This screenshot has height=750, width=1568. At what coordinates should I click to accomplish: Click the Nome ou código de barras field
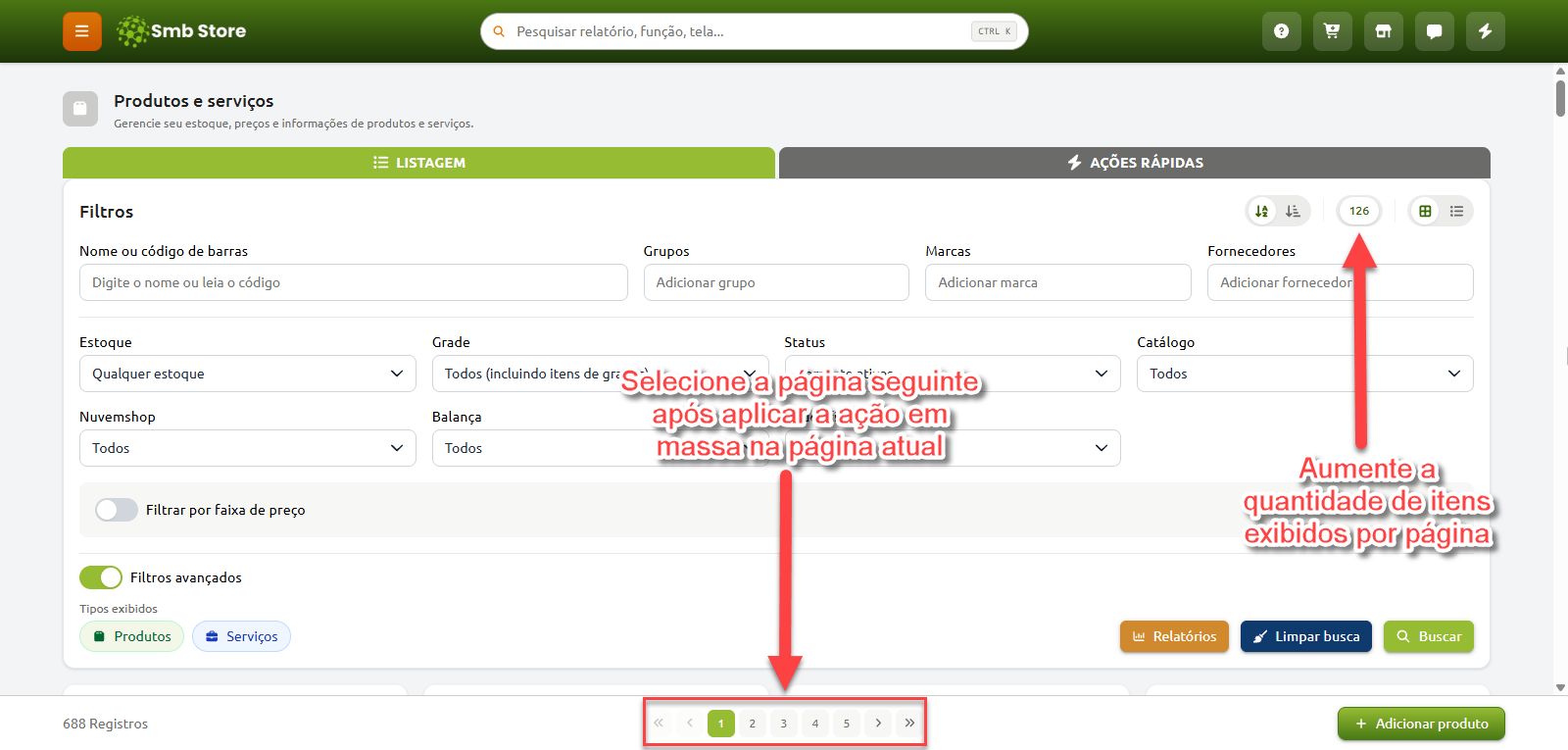354,282
